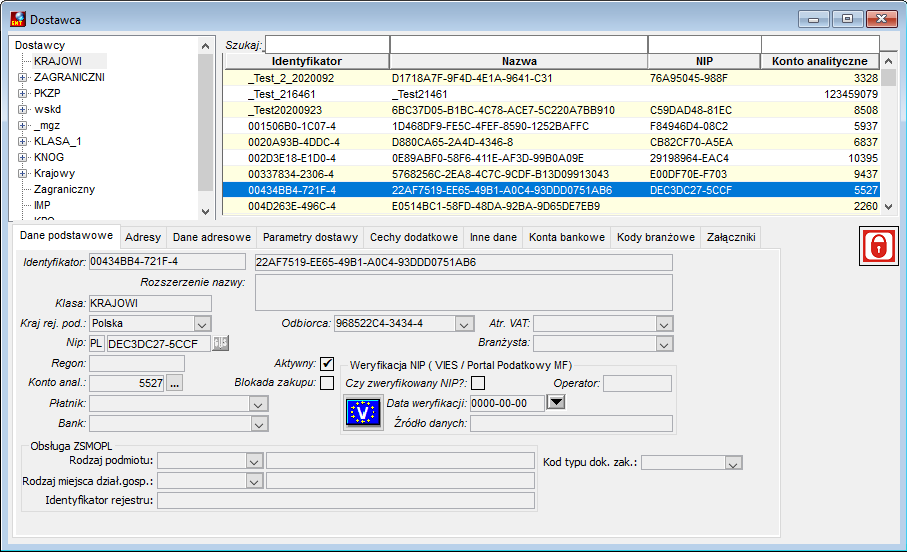This screenshot has width=907, height=552.
Task: Click the Operator field
Action: pyautogui.click(x=637, y=383)
